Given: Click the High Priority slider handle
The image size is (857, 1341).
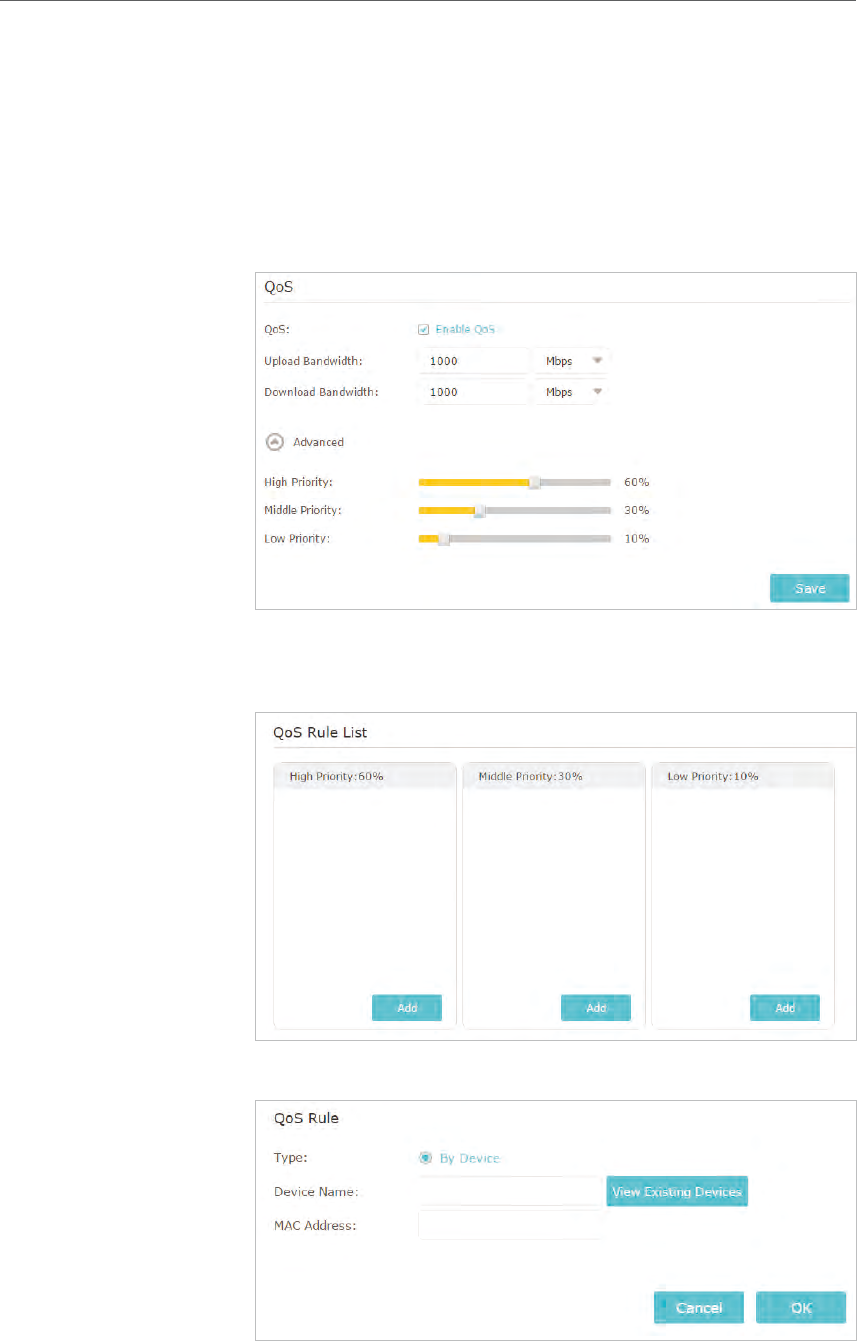Looking at the screenshot, I should [x=535, y=482].
